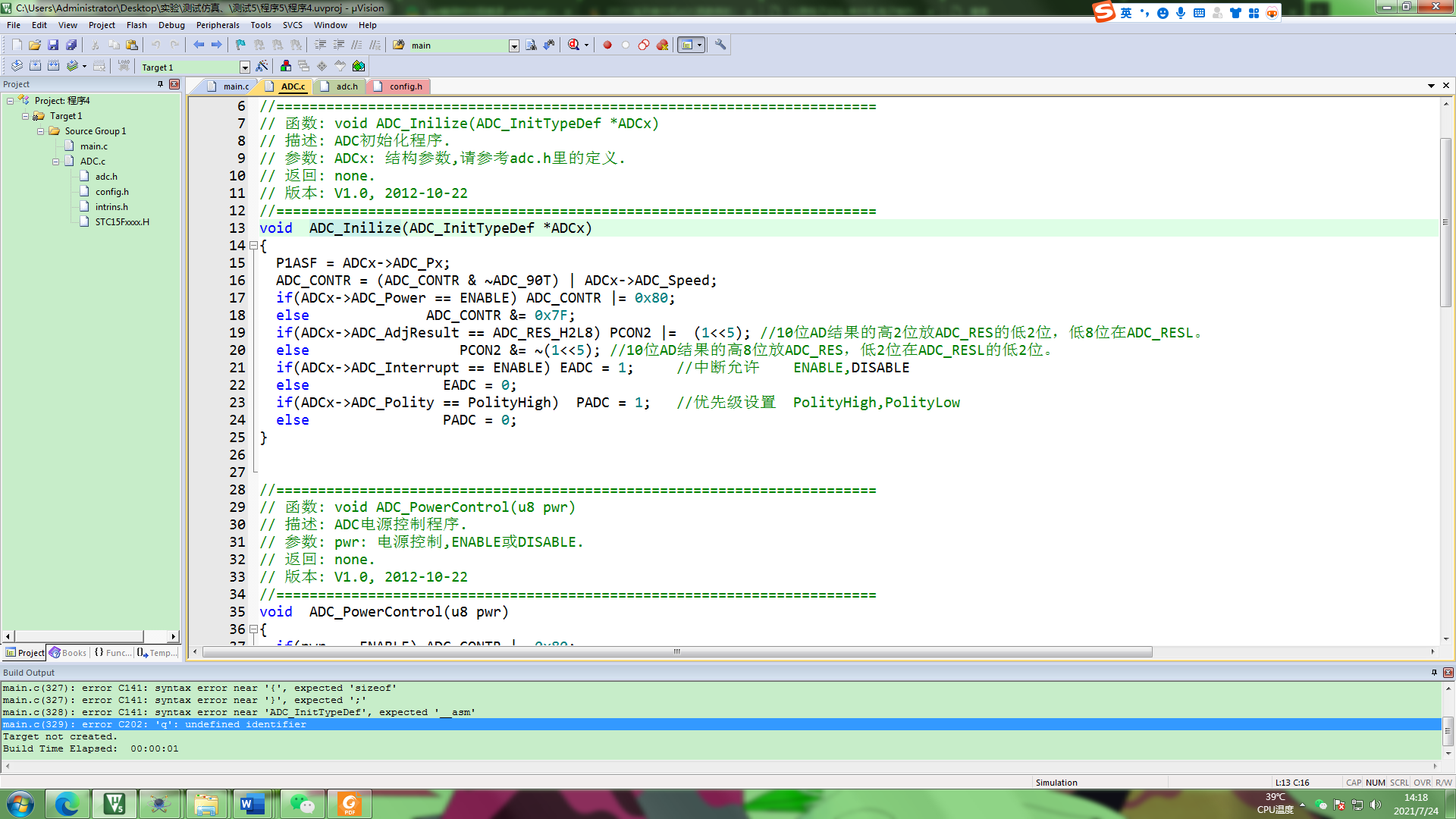This screenshot has height=819, width=1456.
Task: Open a file with the folder icon
Action: point(35,45)
